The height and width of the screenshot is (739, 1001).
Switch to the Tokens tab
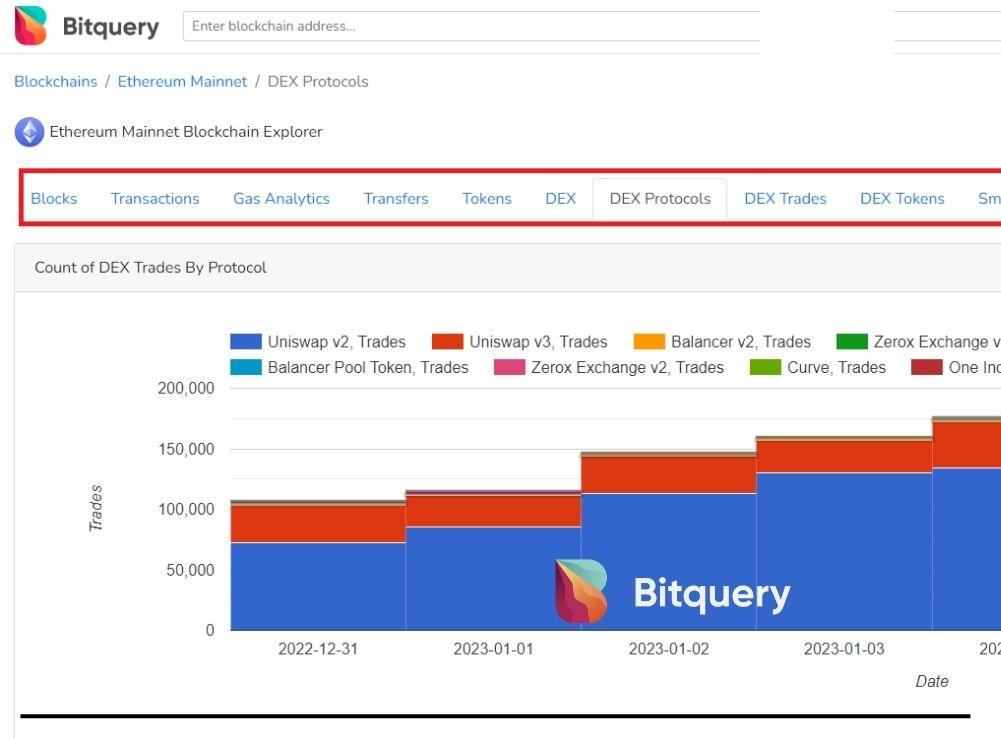[487, 198]
